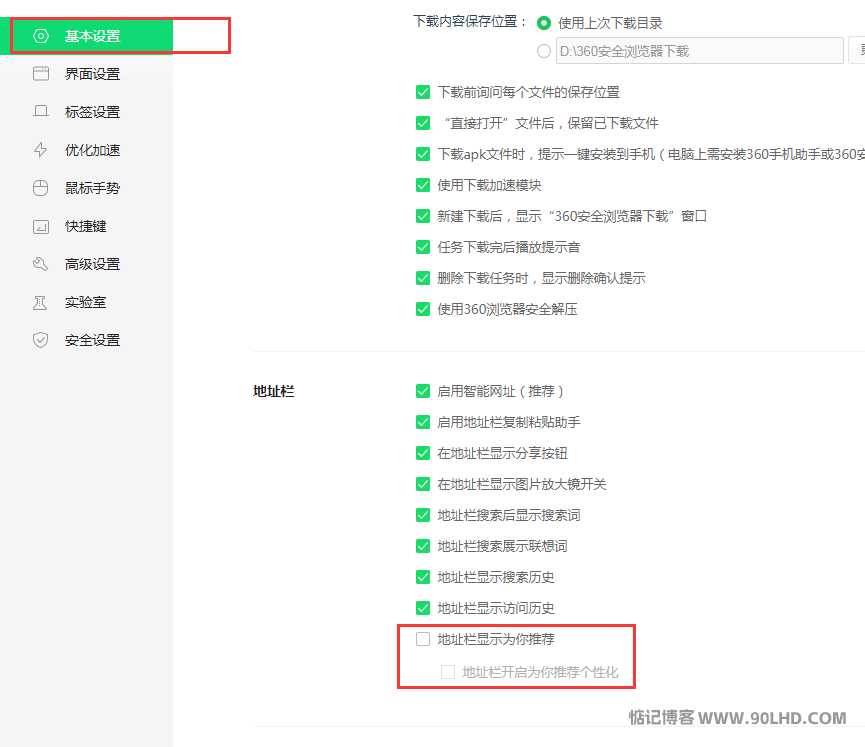The height and width of the screenshot is (747, 865).
Task: Disable 使用下载加速模块
Action: tap(423, 185)
